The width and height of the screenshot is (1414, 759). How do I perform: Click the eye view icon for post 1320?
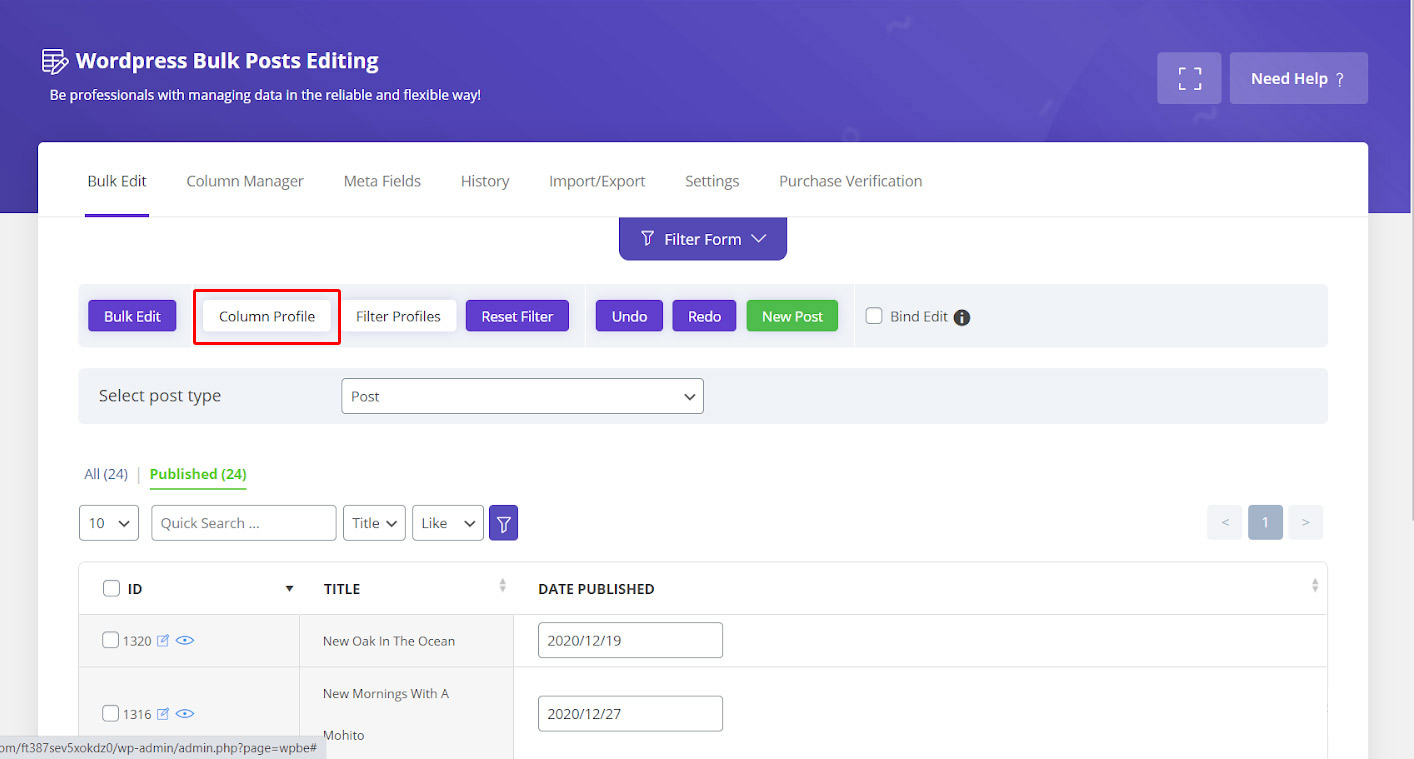[x=185, y=640]
